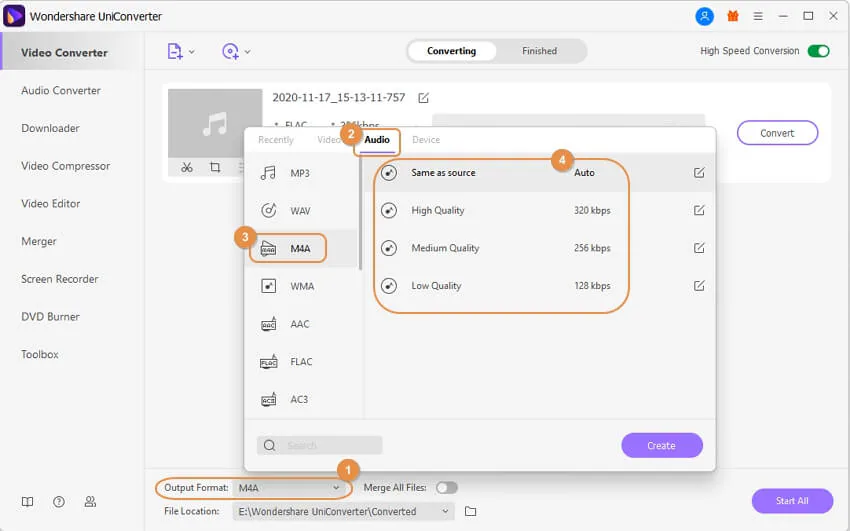Select WAV format
850x531 pixels.
tap(301, 211)
